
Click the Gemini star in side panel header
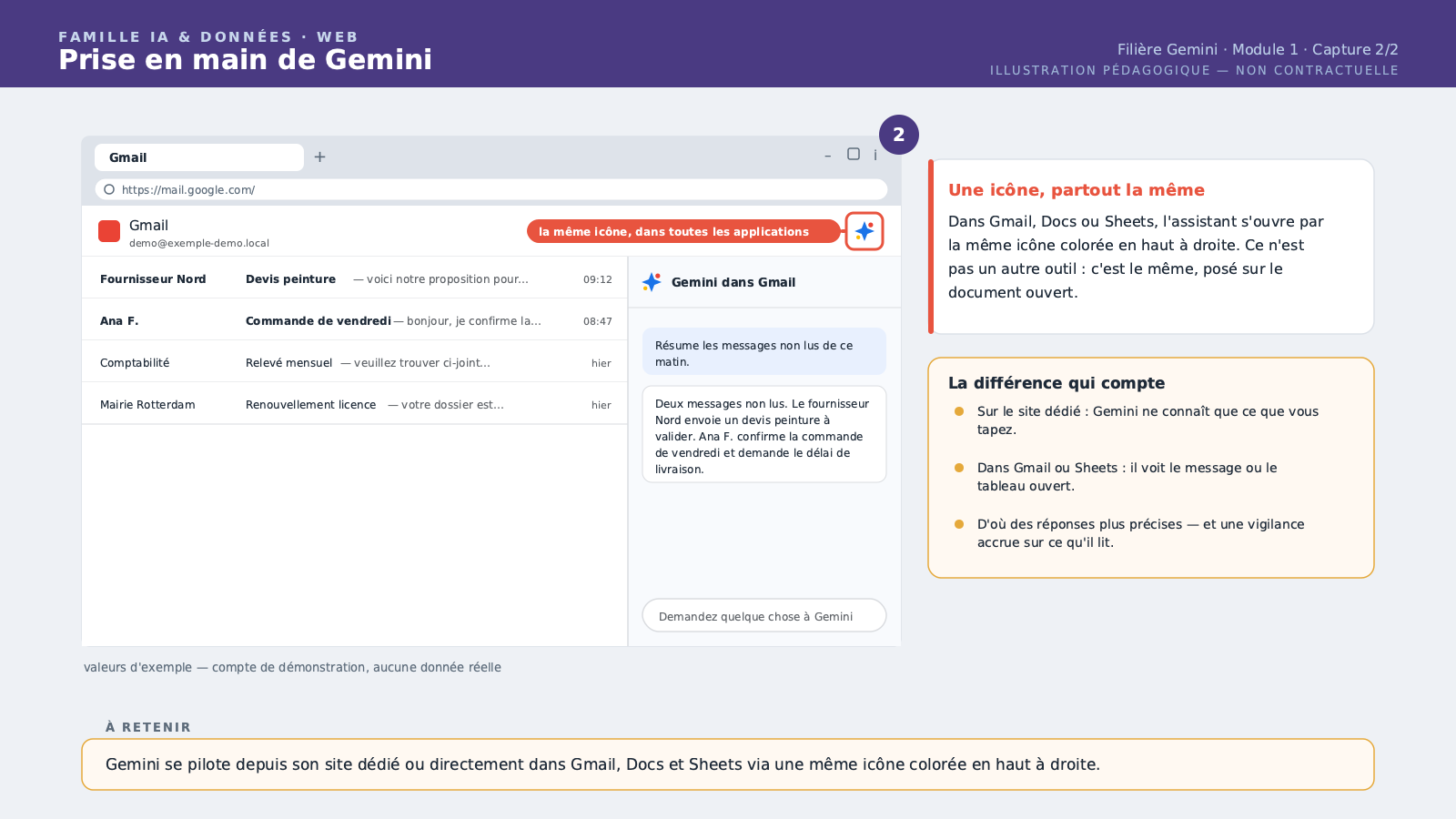tap(652, 282)
